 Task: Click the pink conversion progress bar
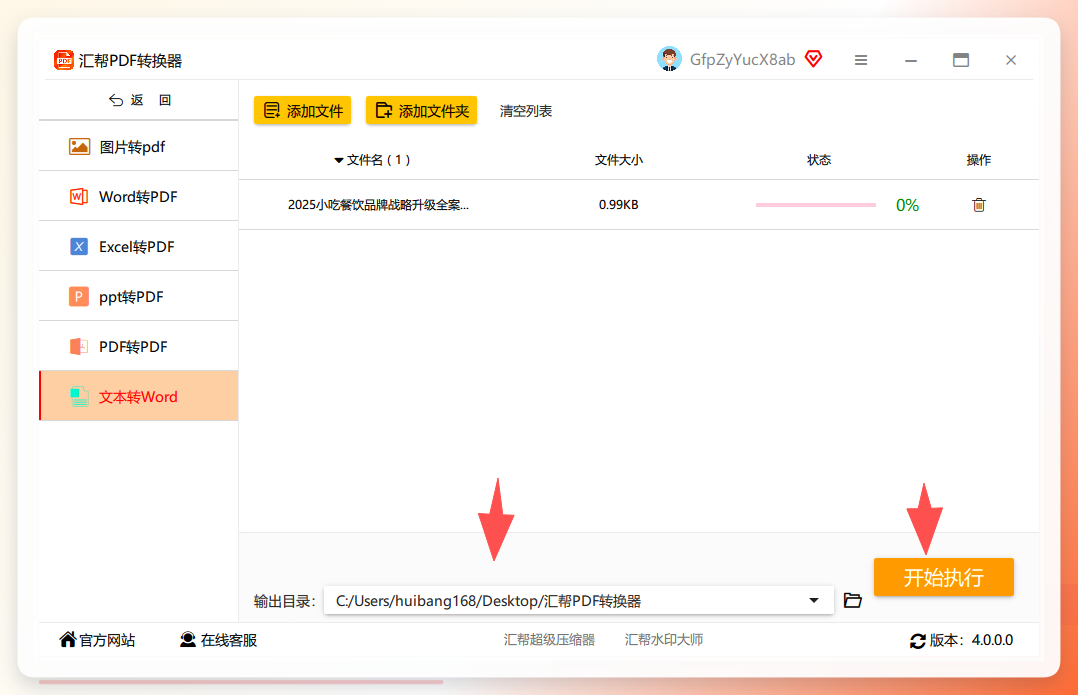click(x=815, y=205)
